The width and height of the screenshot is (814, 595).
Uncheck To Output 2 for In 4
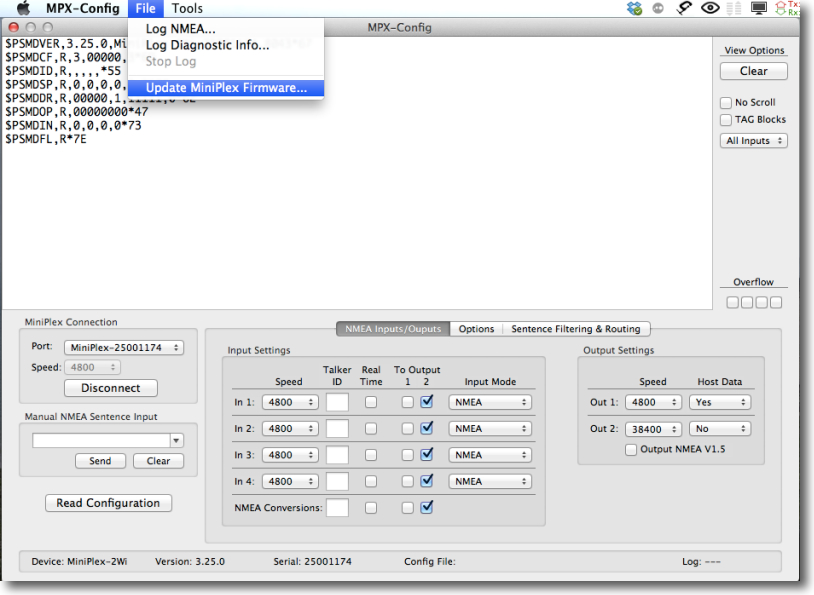pyautogui.click(x=427, y=481)
